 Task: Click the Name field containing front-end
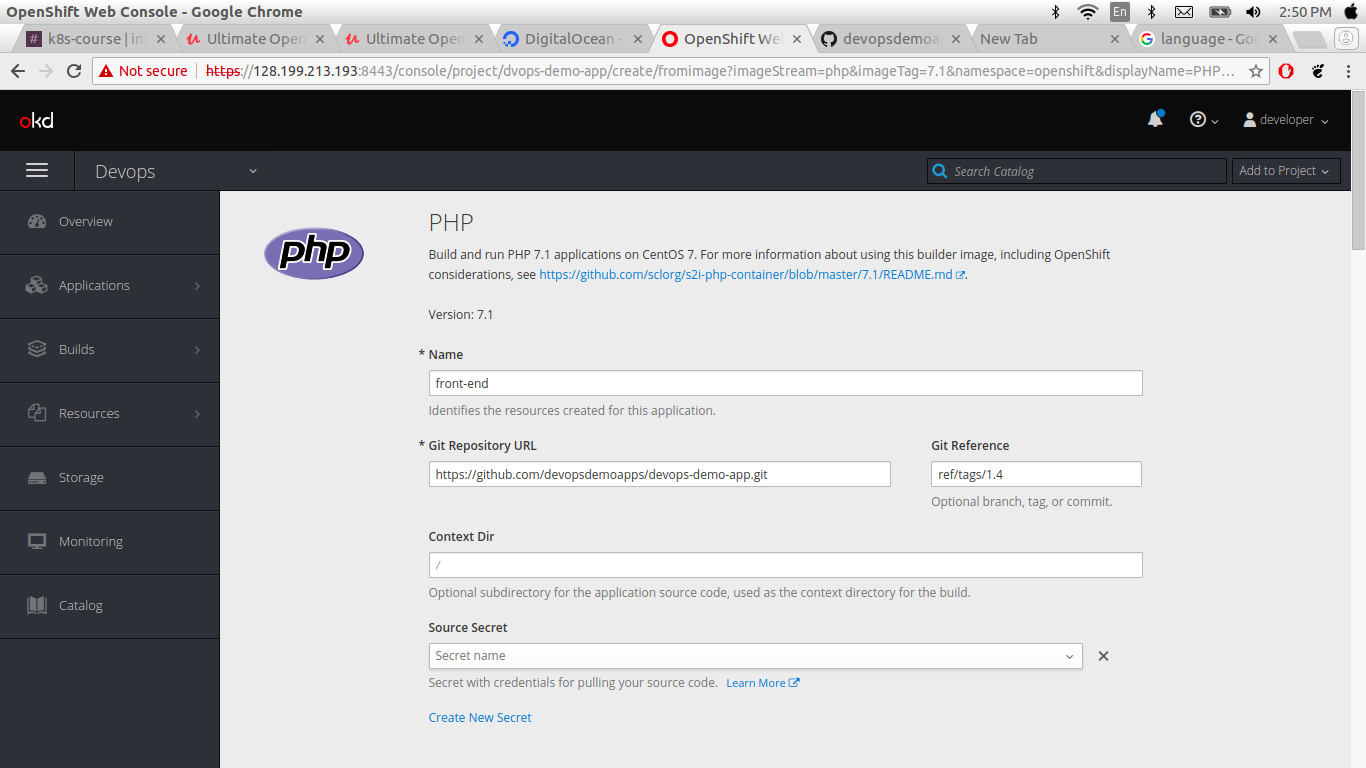[x=785, y=383]
